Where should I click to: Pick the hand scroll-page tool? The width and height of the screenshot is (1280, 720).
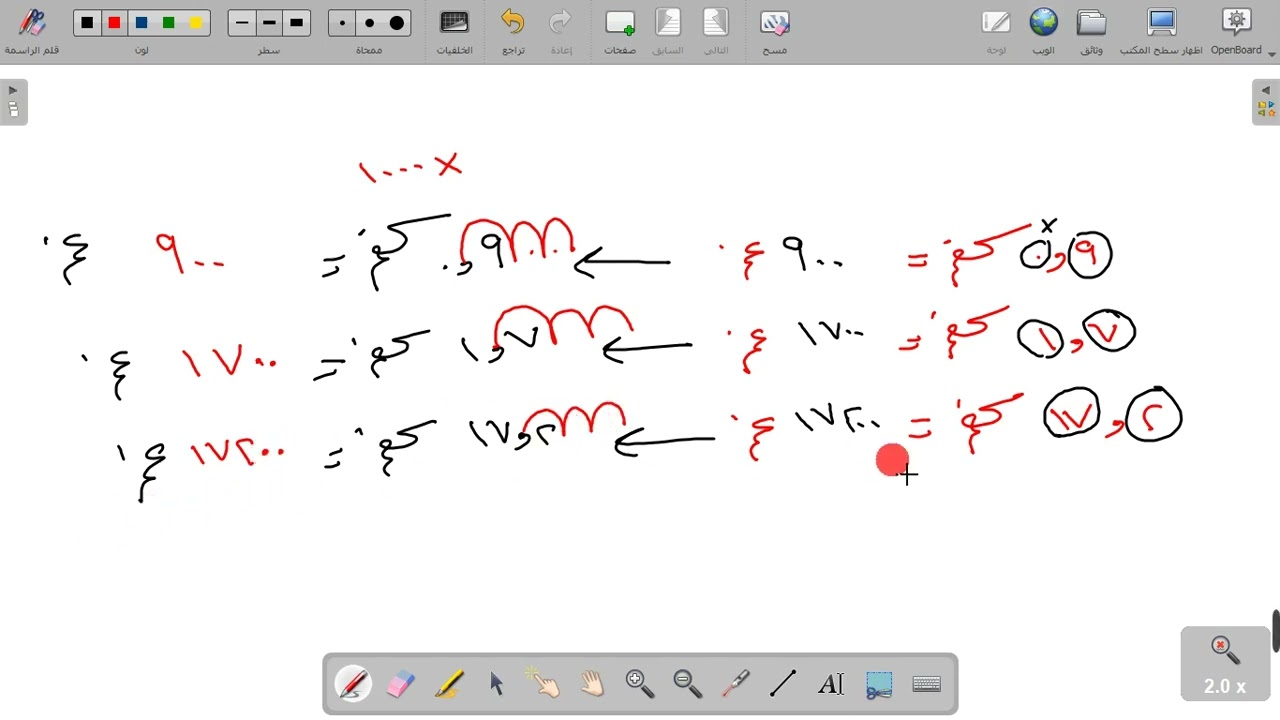click(592, 684)
